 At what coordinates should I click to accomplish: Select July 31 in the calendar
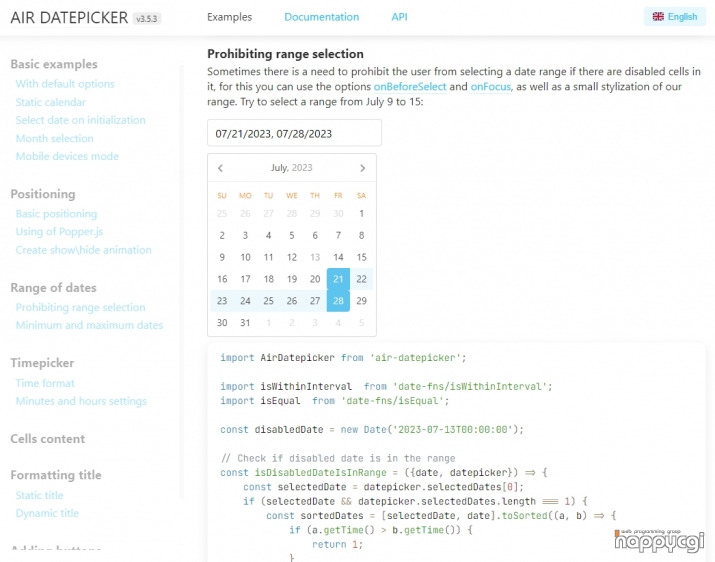pos(245,323)
